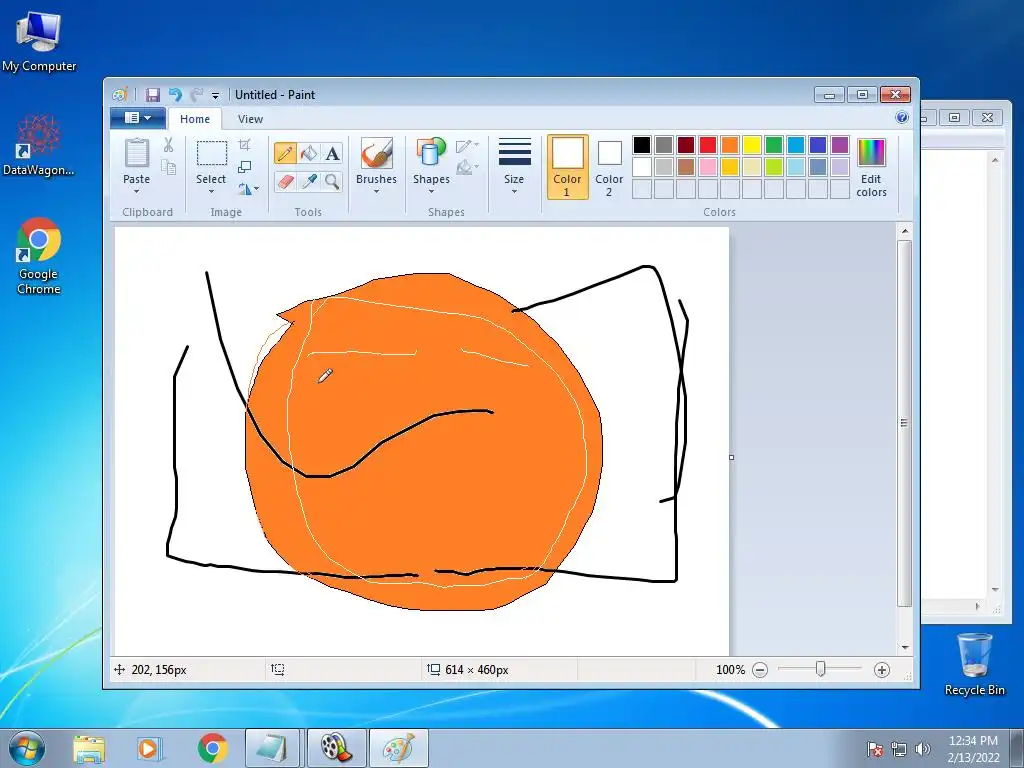Click the zoom slider thumb
Image resolution: width=1024 pixels, height=768 pixels.
click(x=820, y=669)
